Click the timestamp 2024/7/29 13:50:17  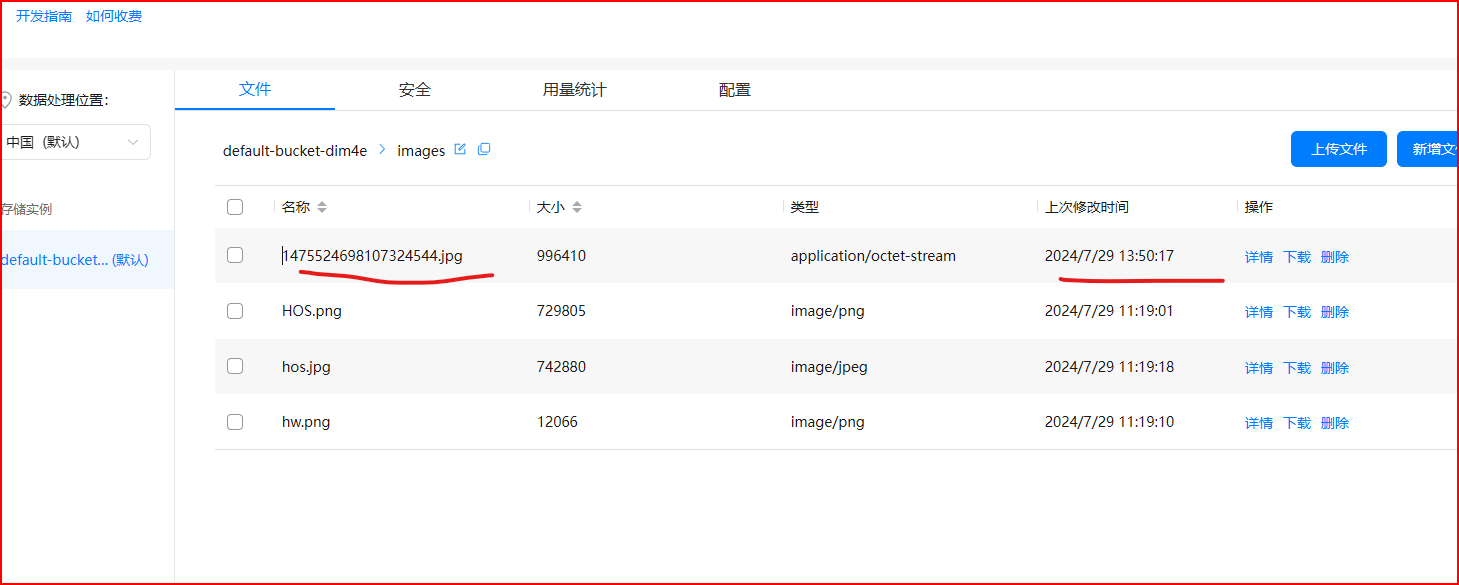pyautogui.click(x=1109, y=256)
